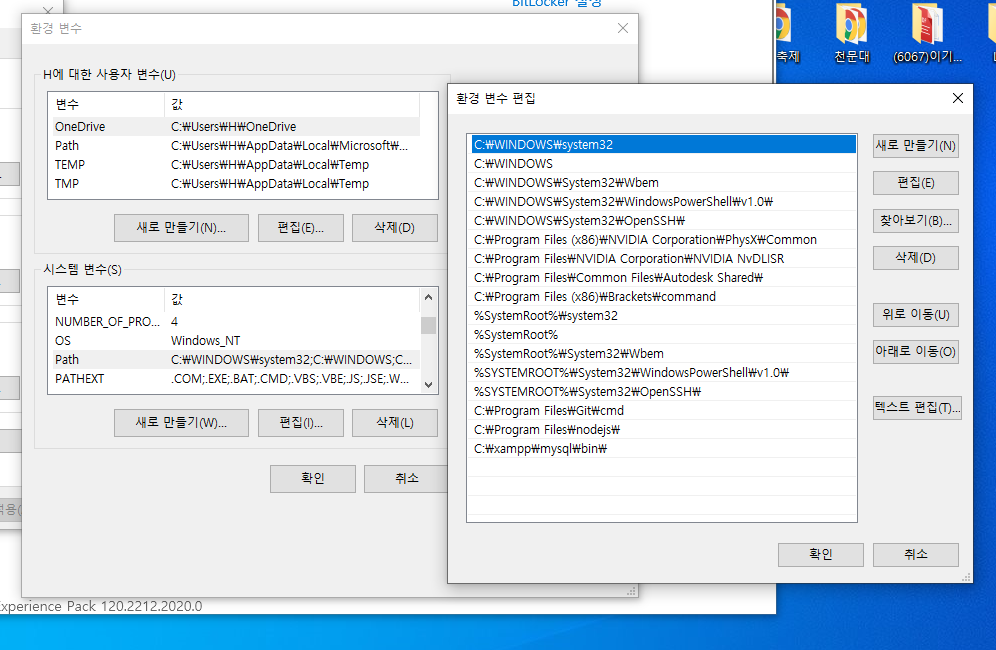Click 취소 in 환경 변수 window
The width and height of the screenshot is (996, 650).
(x=407, y=478)
